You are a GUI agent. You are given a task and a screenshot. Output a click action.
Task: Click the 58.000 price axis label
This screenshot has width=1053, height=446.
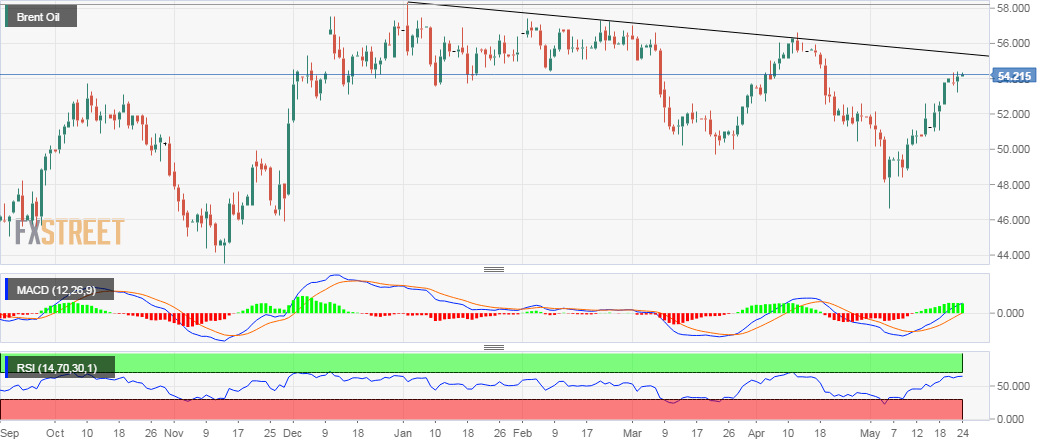pyautogui.click(x=1014, y=8)
